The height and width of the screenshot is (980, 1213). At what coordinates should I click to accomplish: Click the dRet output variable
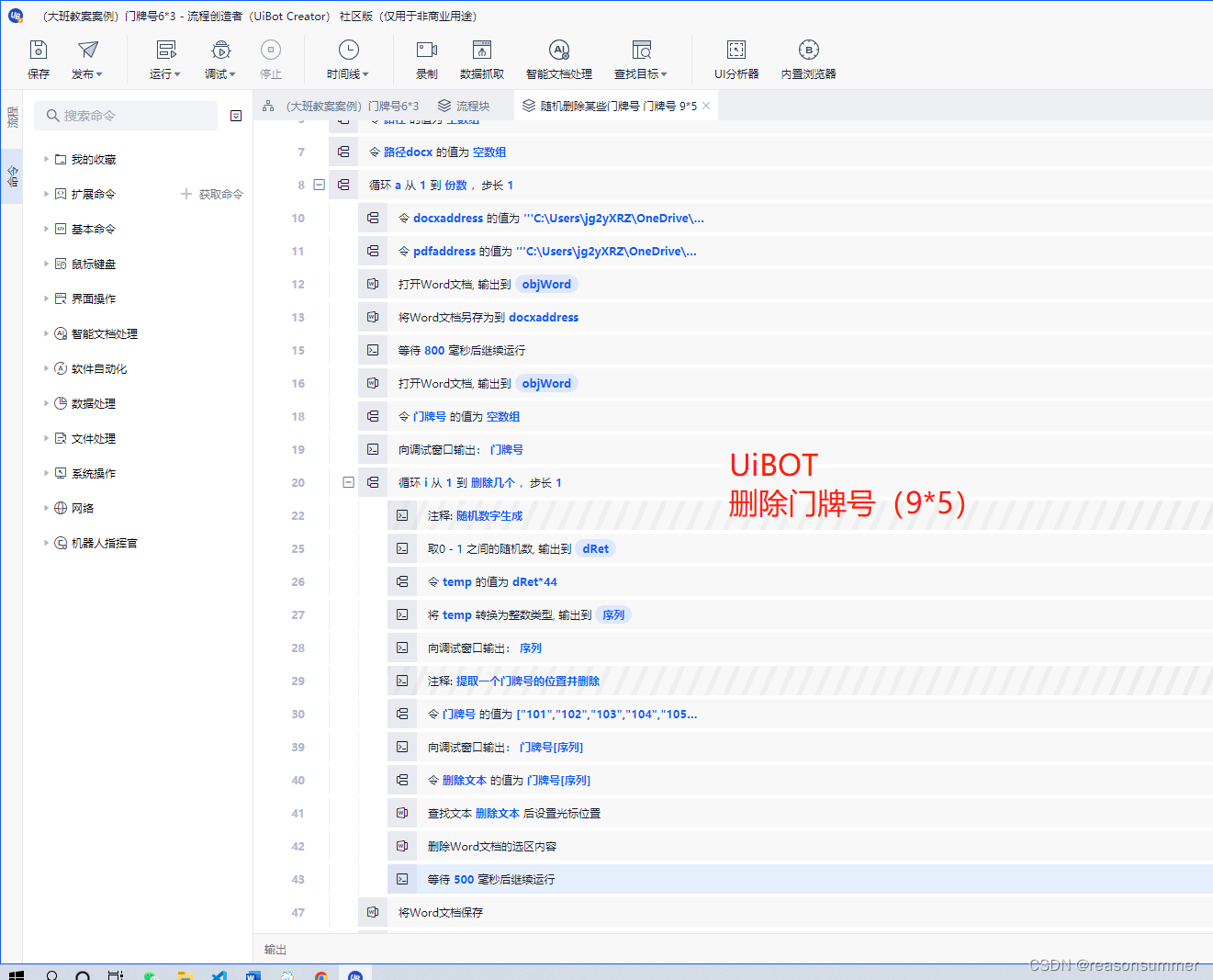[x=596, y=549]
